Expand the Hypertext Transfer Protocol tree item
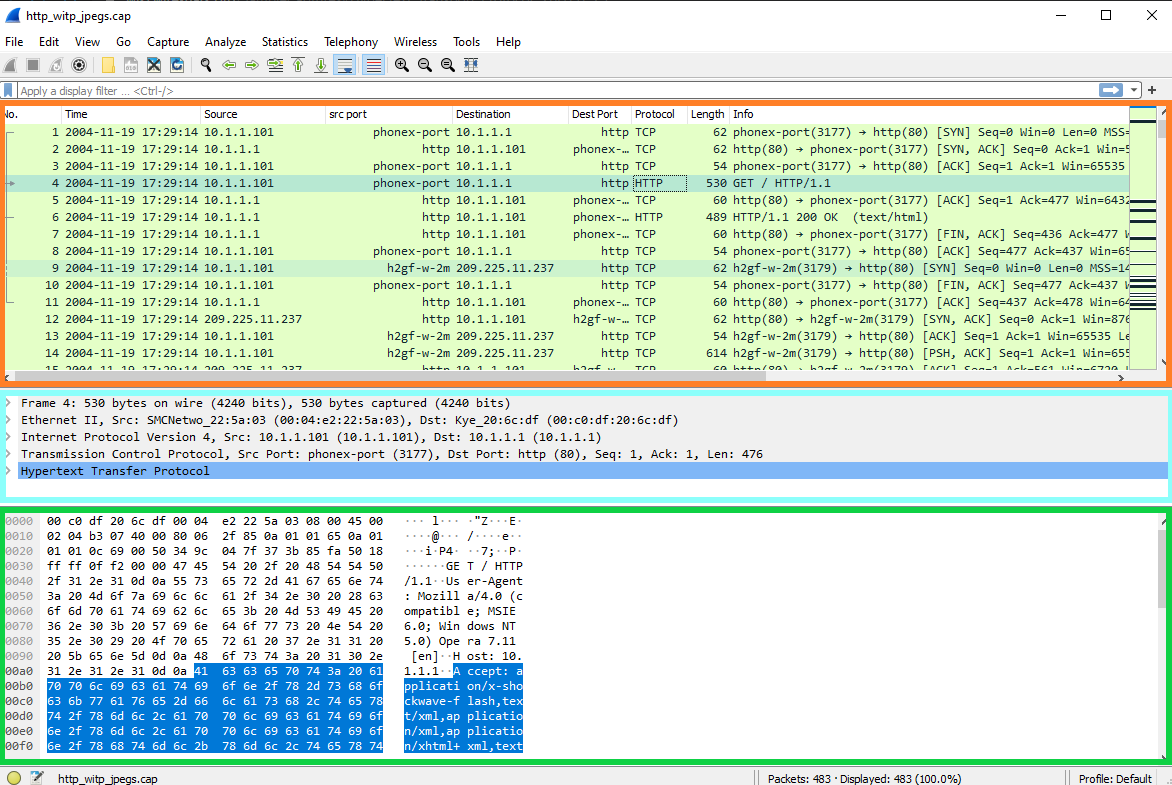Image resolution: width=1172 pixels, height=785 pixels. point(9,471)
